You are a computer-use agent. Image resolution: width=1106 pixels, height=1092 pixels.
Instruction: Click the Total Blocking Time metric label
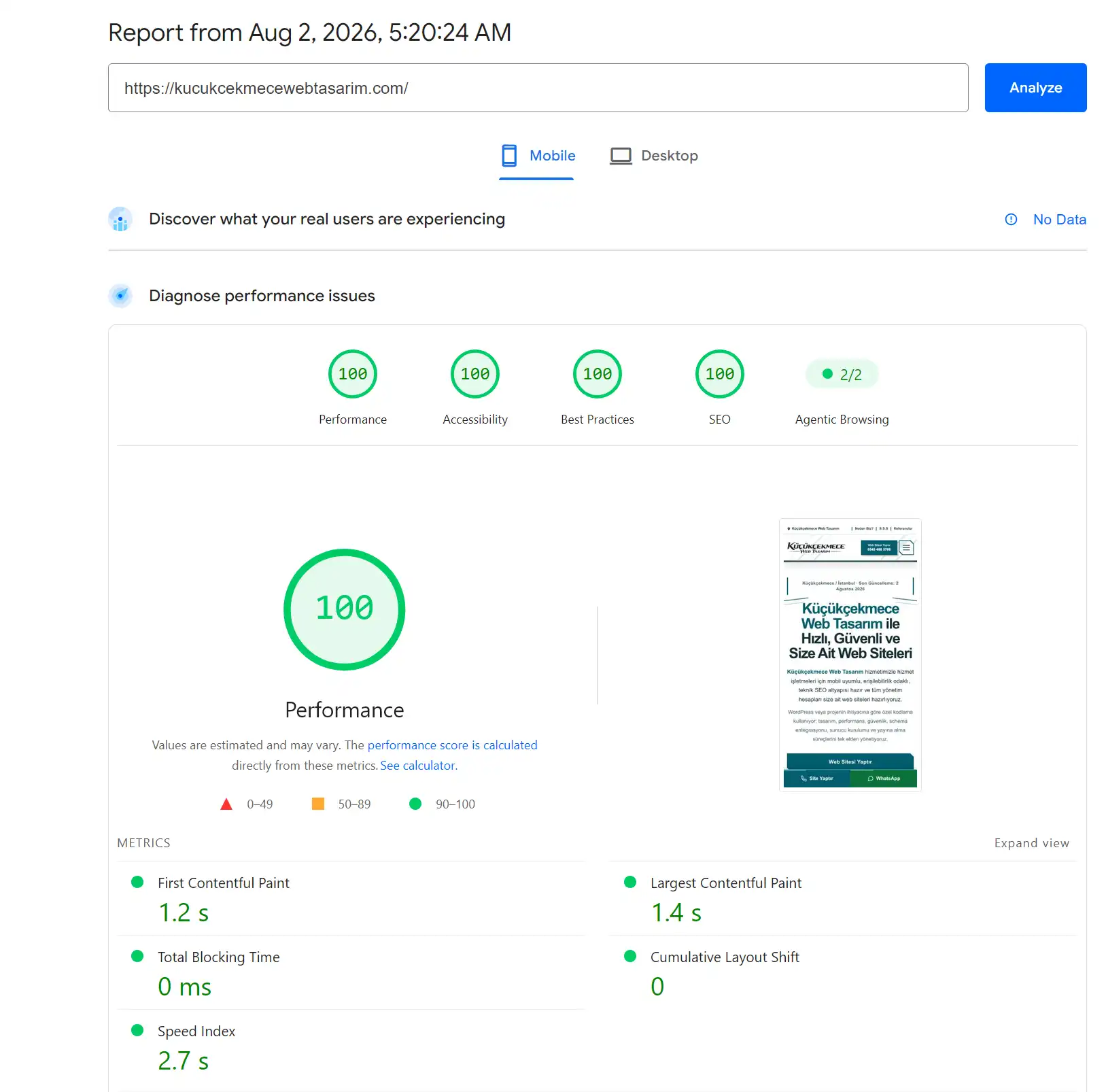pos(219,957)
